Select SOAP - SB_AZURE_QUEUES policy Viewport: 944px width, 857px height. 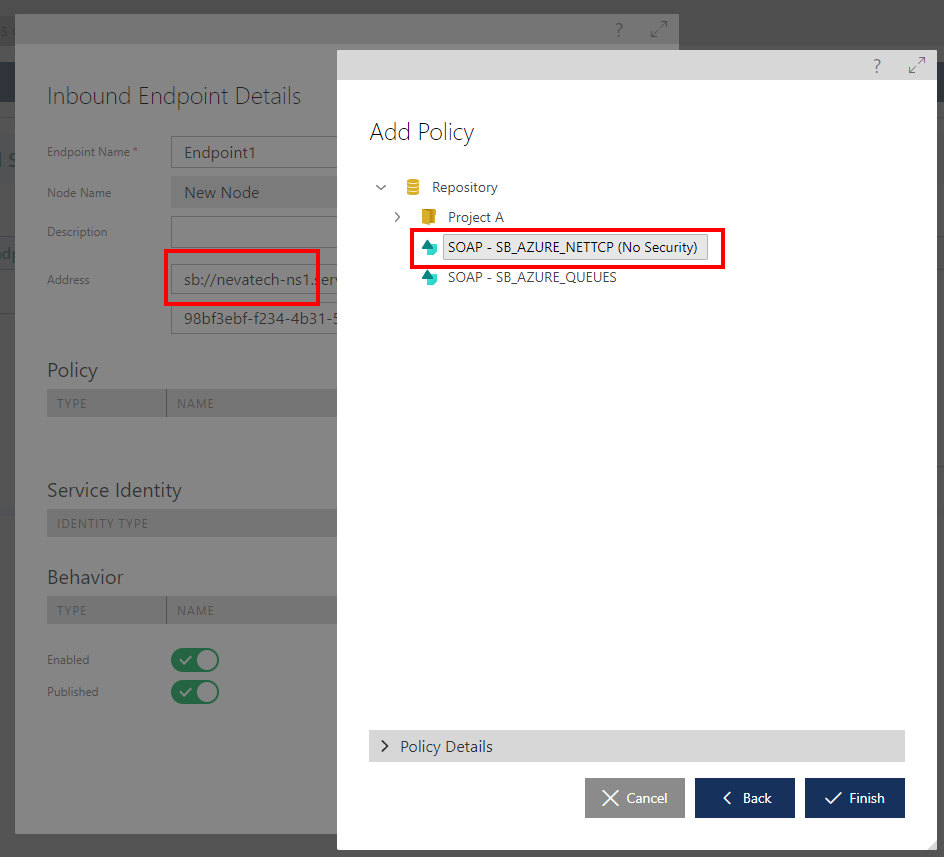click(532, 277)
